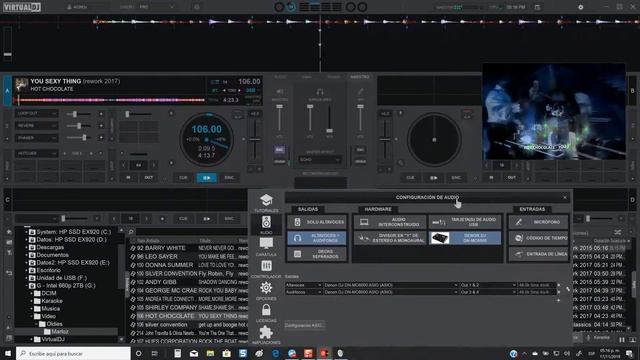Open the Ampliaciones puzzle-piece icon

point(266,332)
